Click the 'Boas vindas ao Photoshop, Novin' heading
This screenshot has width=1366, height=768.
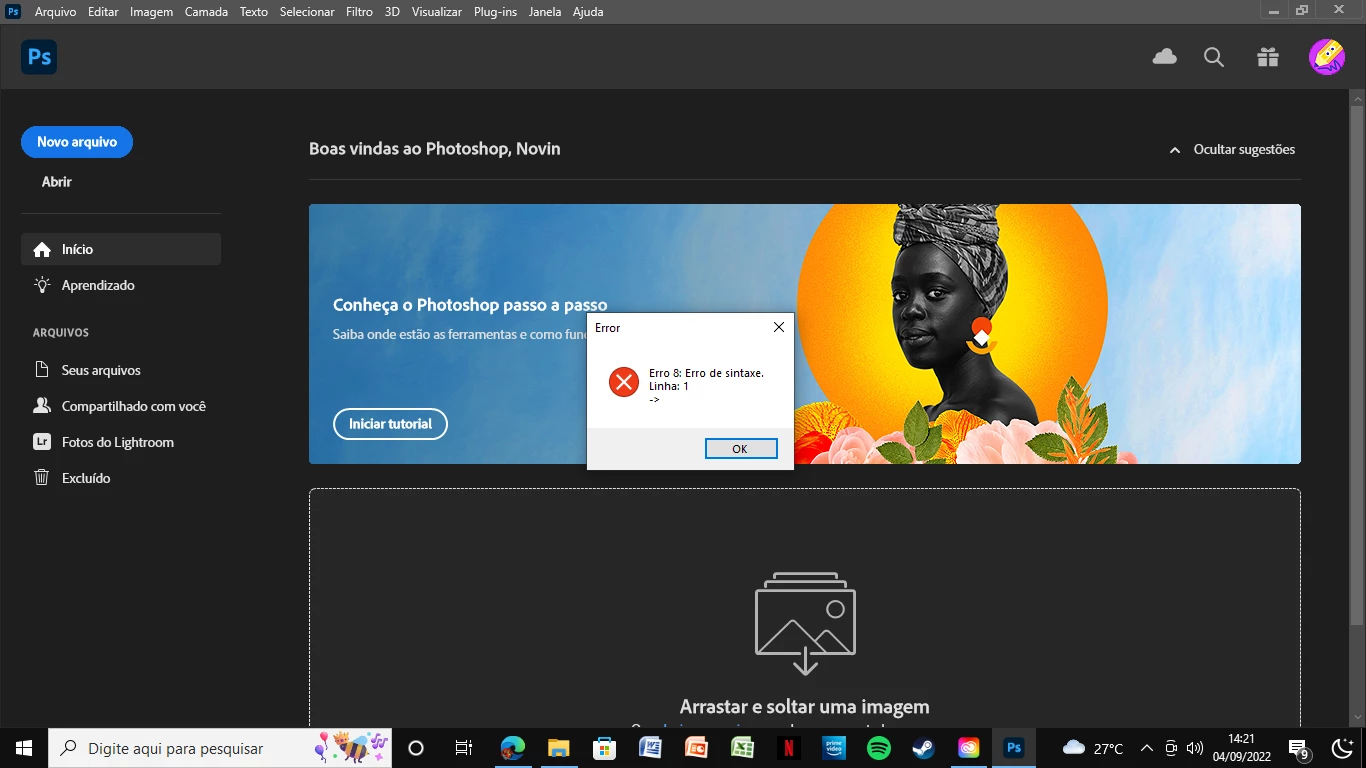(435, 149)
